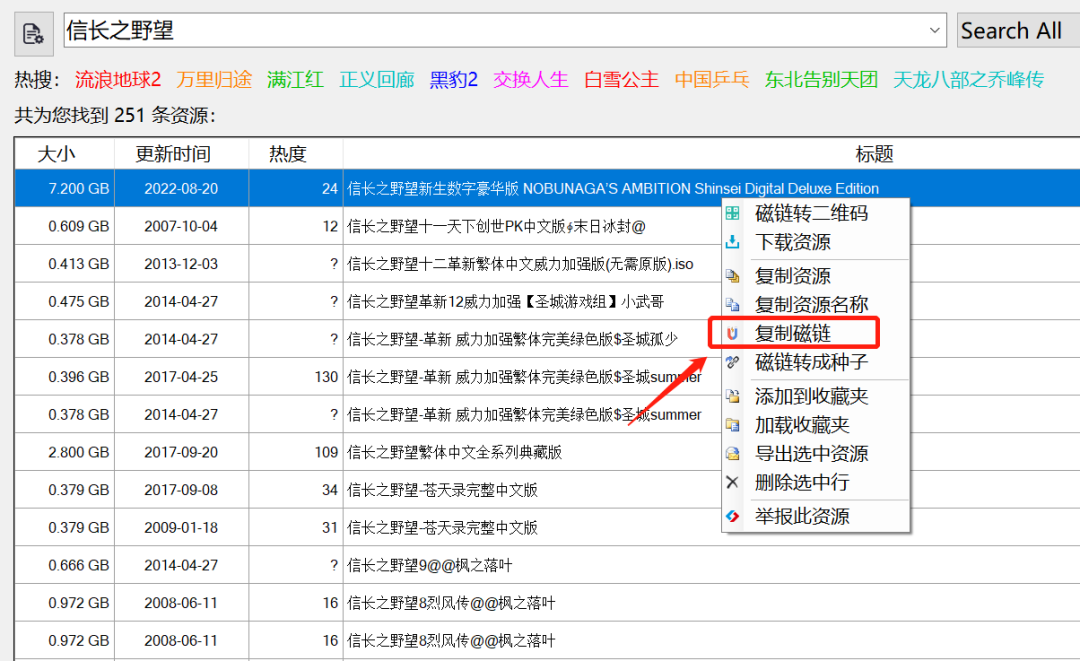This screenshot has width=1080, height=661.
Task: Open hot search link 满江红
Action: tap(295, 80)
